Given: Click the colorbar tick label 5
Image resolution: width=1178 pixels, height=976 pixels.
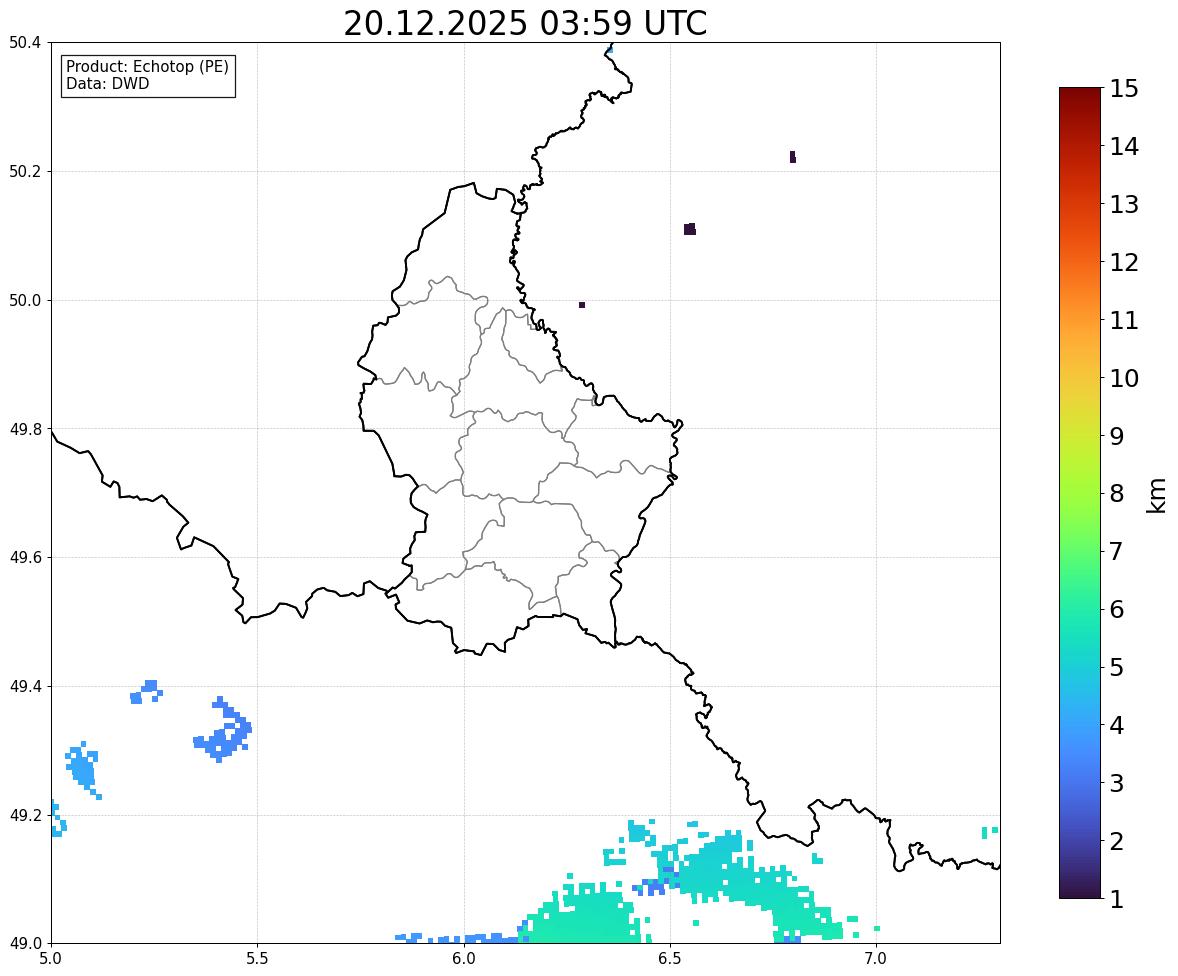Looking at the screenshot, I should point(1117,667).
